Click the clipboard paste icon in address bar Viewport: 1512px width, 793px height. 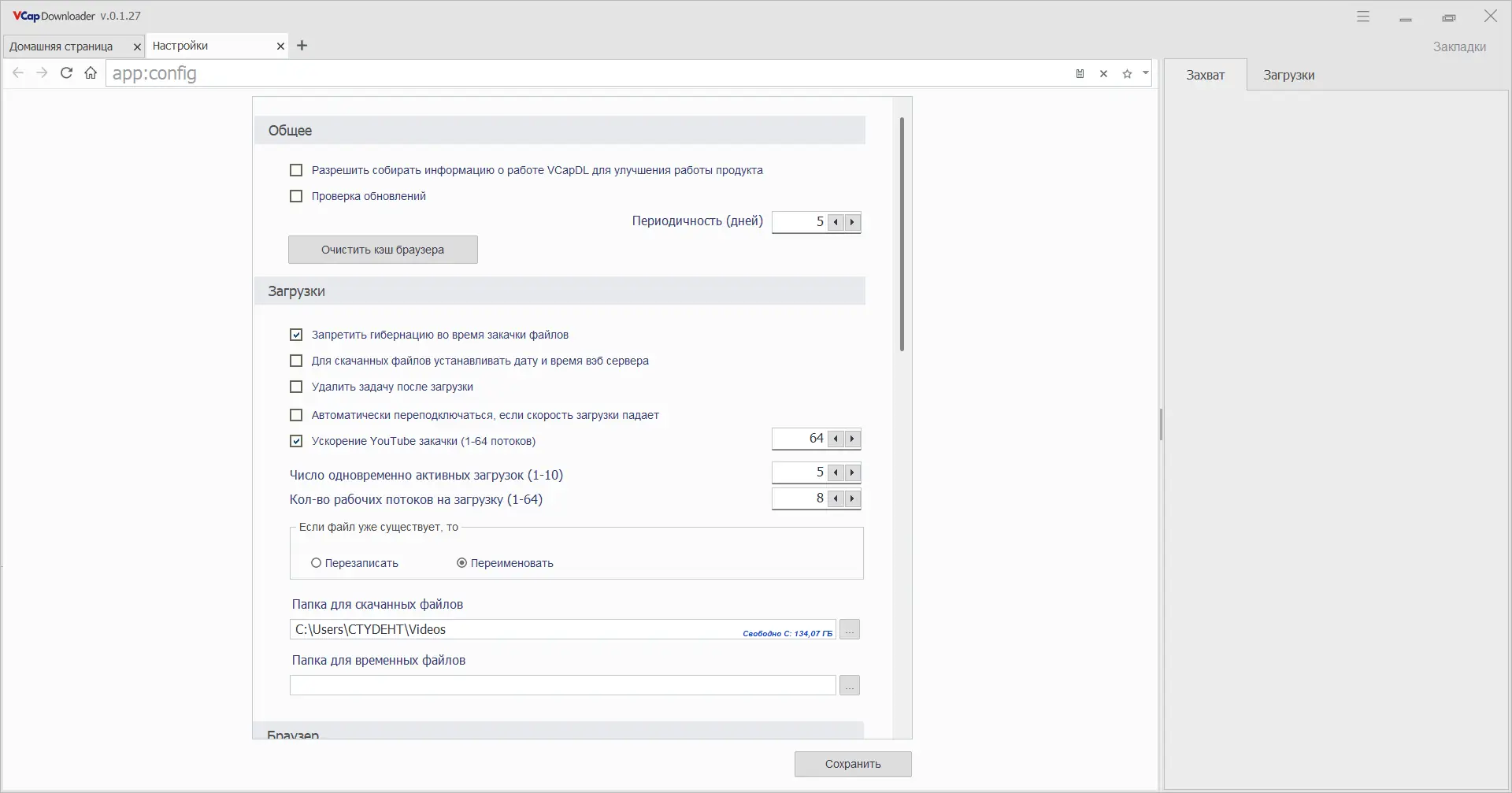pyautogui.click(x=1080, y=73)
